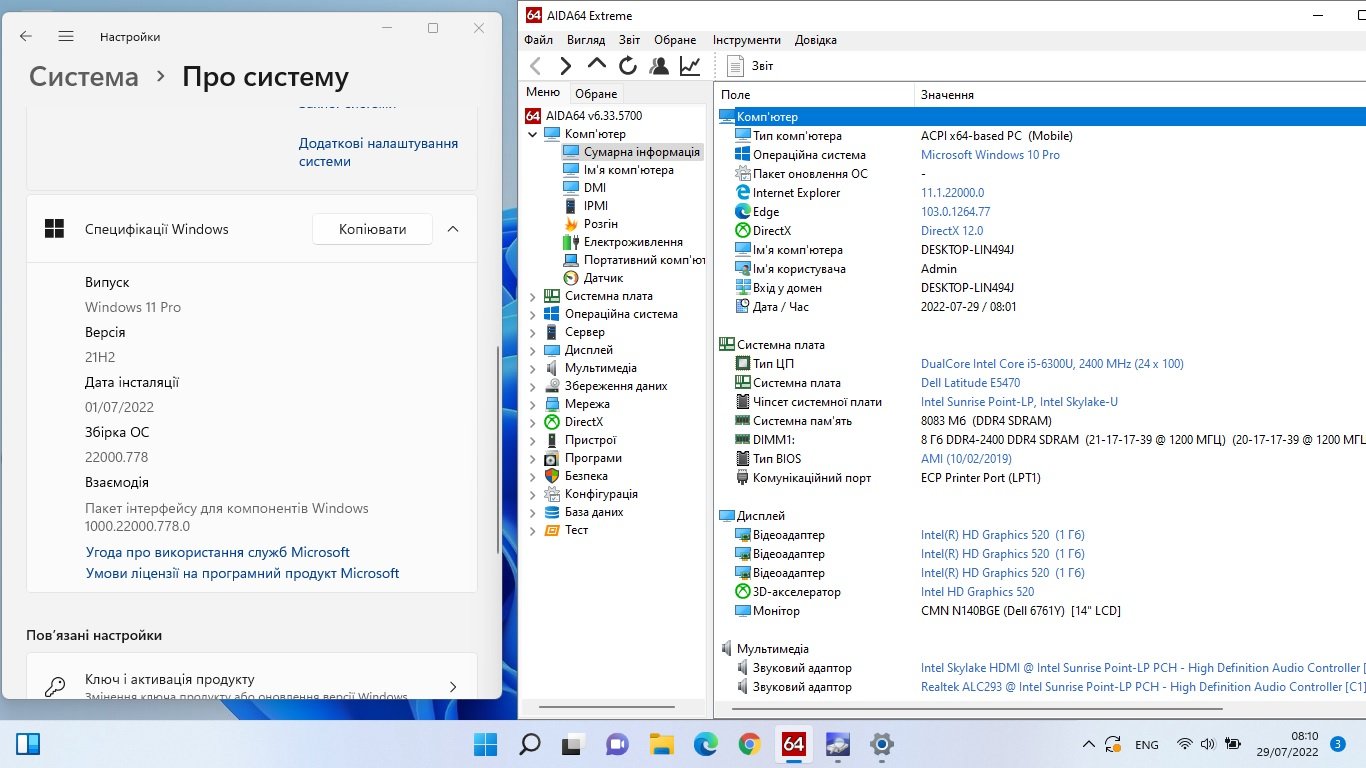
Task: Click the Безпека shield icon
Action: tap(552, 476)
